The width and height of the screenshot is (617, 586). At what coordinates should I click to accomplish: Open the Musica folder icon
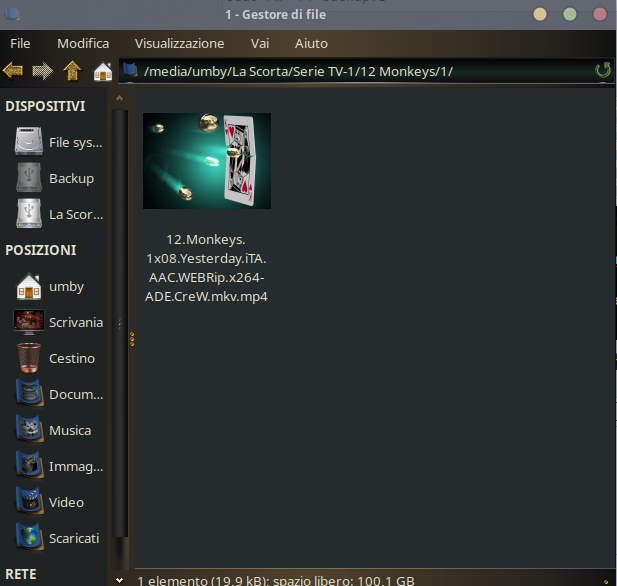coord(29,429)
